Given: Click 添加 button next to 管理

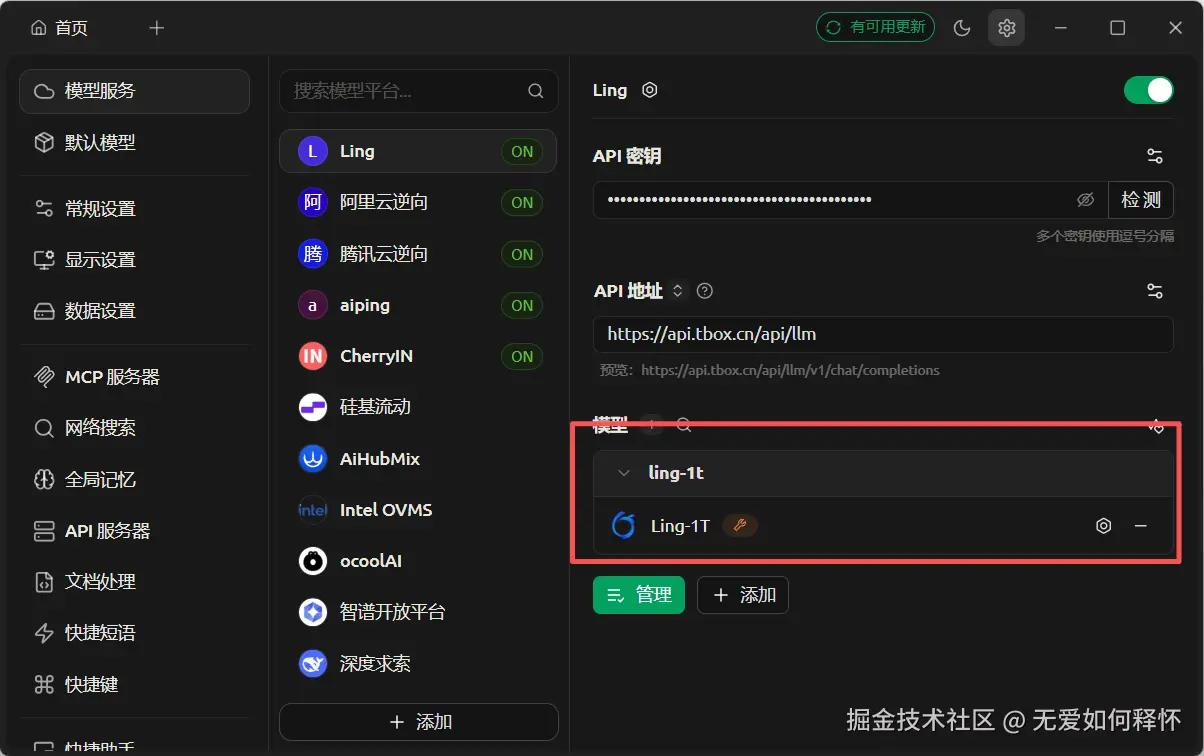Looking at the screenshot, I should 743,595.
